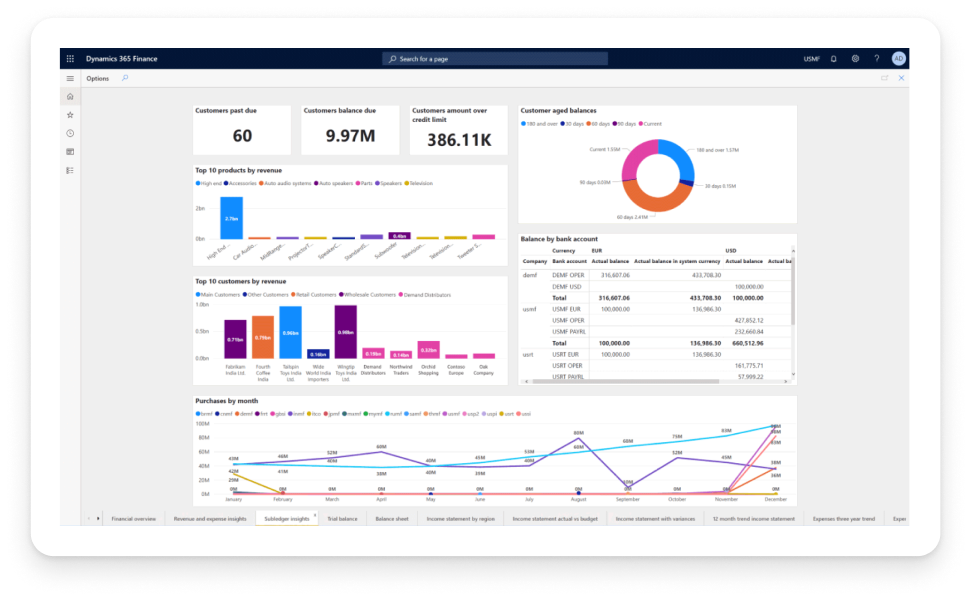Click the search icon beside Options
Image resolution: width=969 pixels, height=597 pixels.
(x=125, y=78)
